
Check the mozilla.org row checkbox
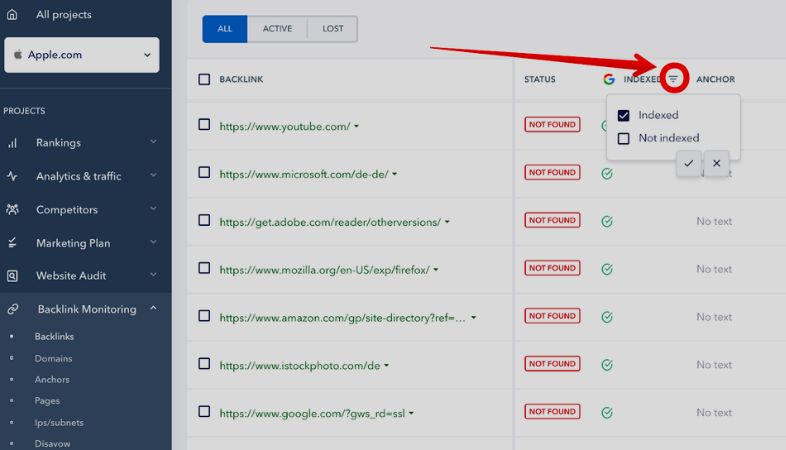[204, 268]
